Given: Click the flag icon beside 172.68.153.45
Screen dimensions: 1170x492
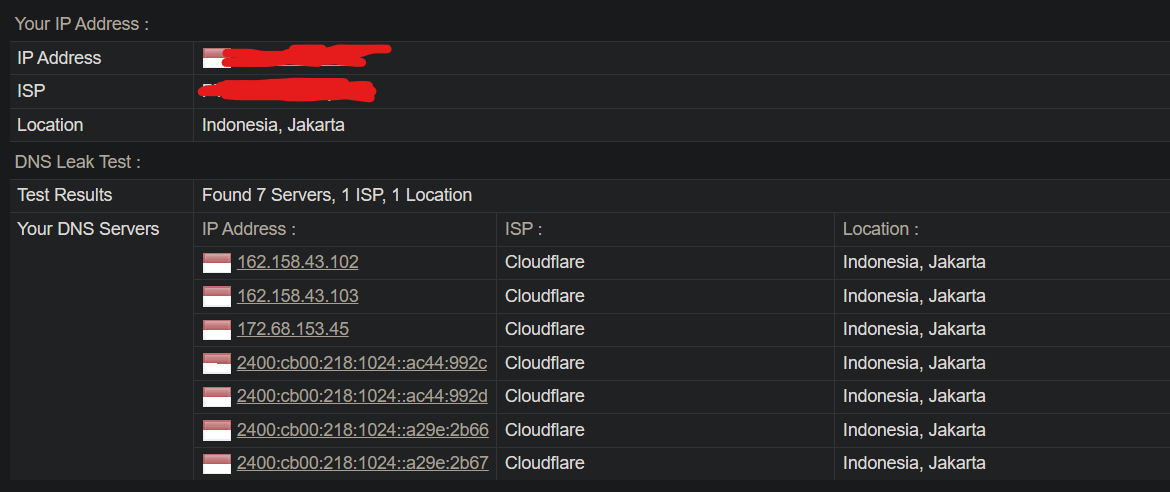Looking at the screenshot, I should point(216,329).
